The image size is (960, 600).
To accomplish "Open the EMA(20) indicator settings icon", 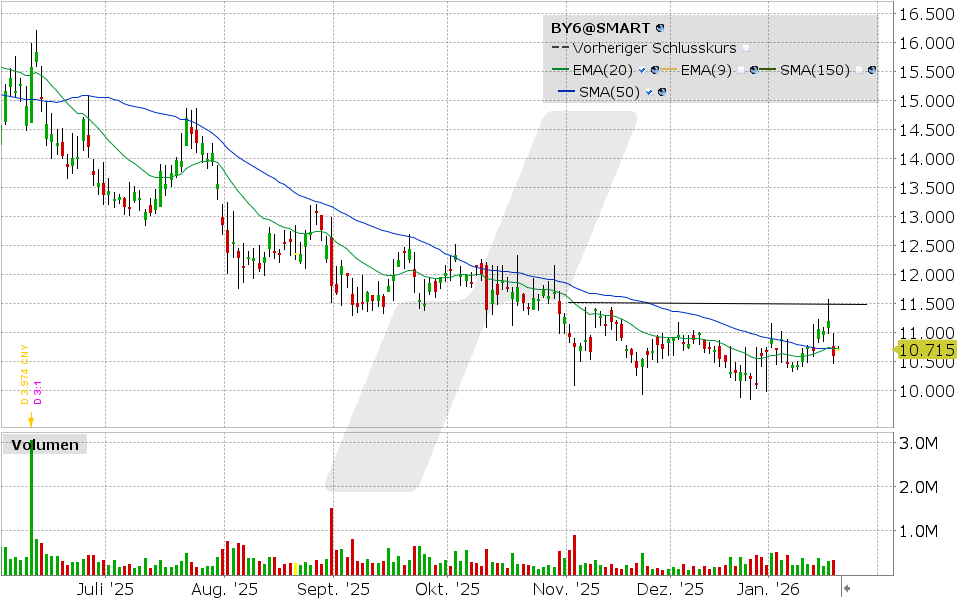I will [655, 70].
